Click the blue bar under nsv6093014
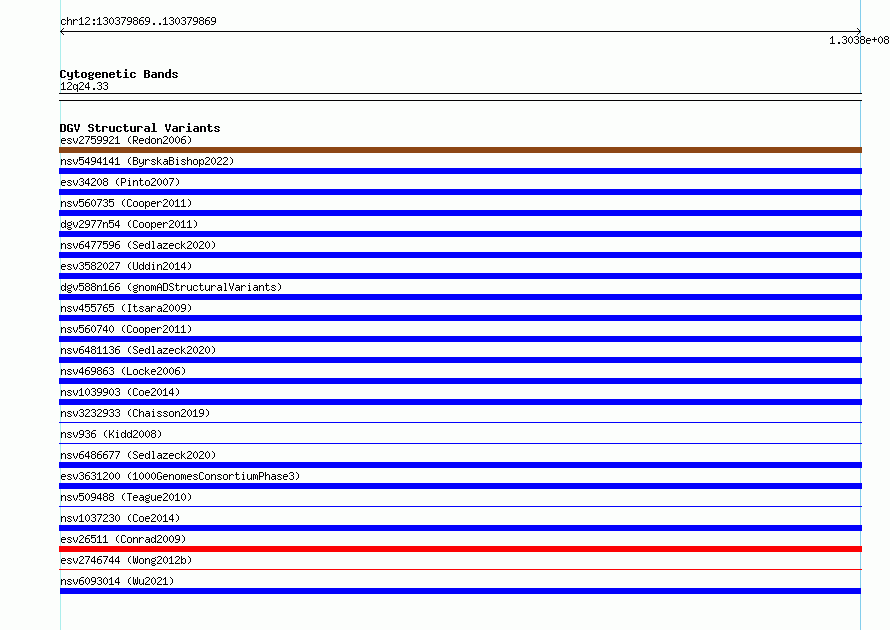Viewport: 890px width, 630px height. [460, 591]
